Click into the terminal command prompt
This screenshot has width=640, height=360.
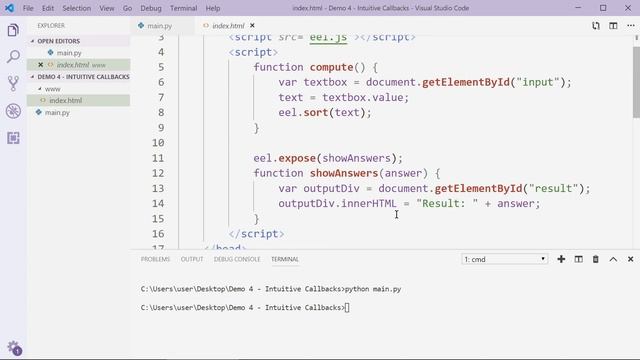[x=347, y=308]
